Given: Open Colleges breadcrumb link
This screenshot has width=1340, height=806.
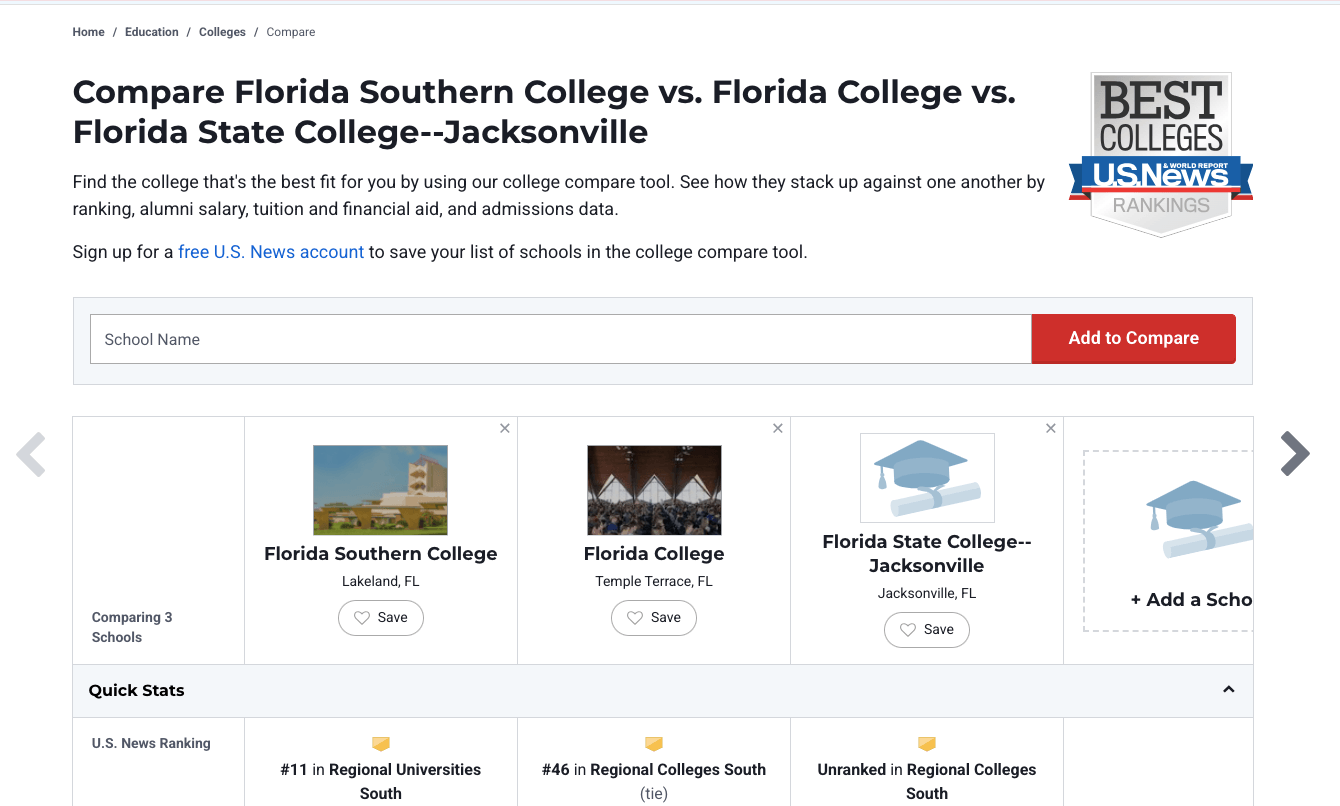Looking at the screenshot, I should click(x=222, y=32).
